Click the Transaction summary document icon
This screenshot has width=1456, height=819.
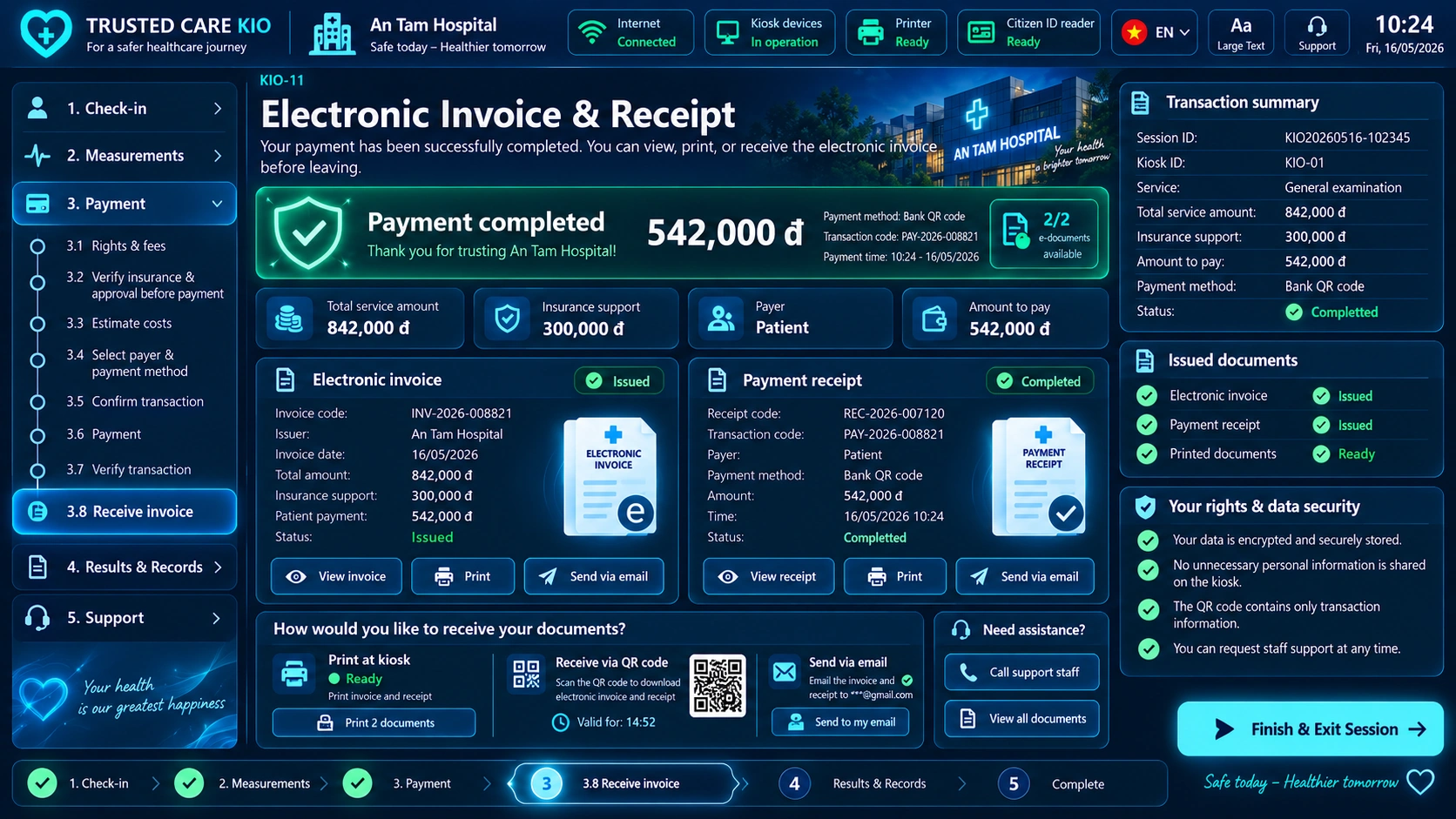pos(1140,103)
